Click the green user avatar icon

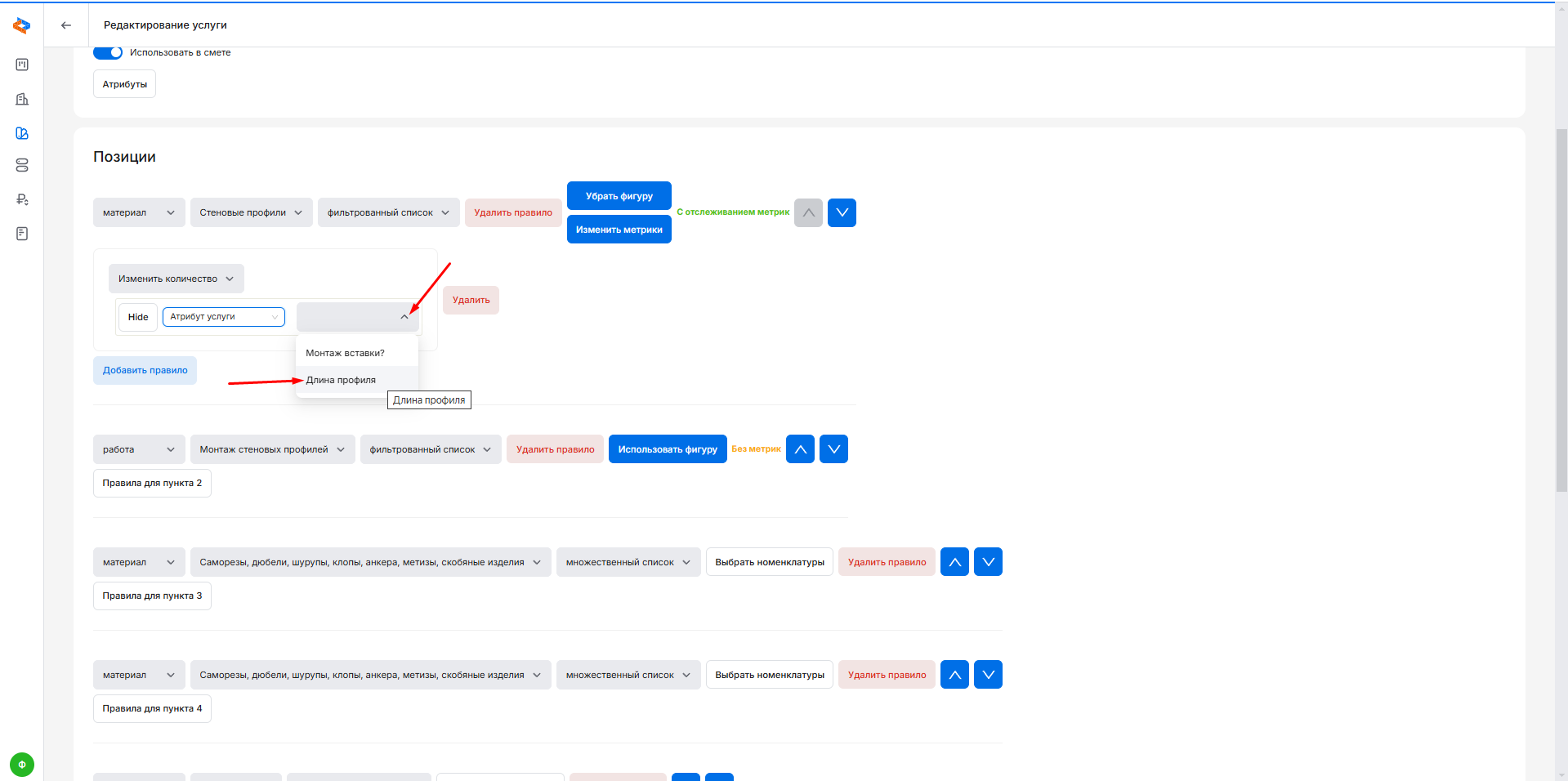pos(22,765)
